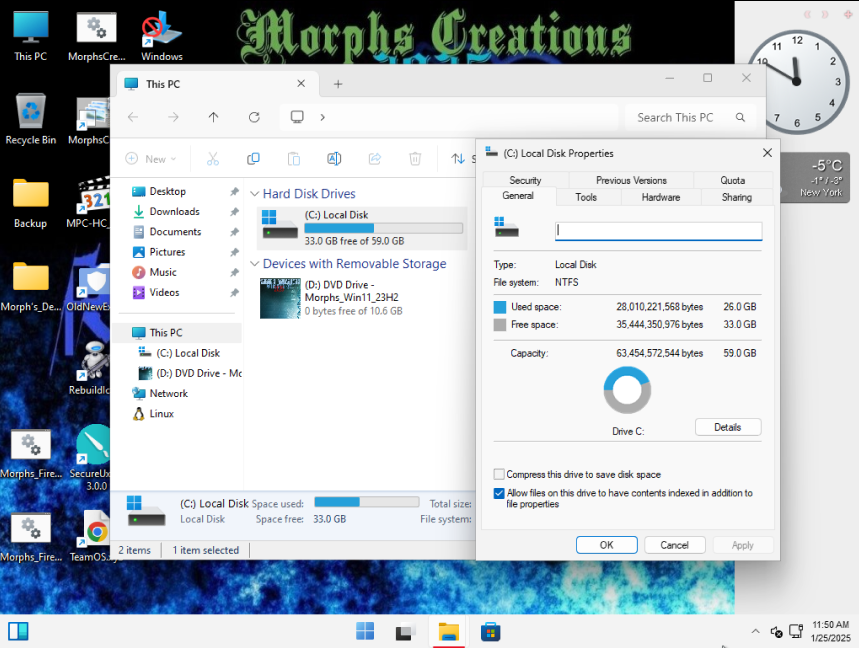This screenshot has width=859, height=648.
Task: Switch to the Previous Versions tab
Action: pos(631,180)
